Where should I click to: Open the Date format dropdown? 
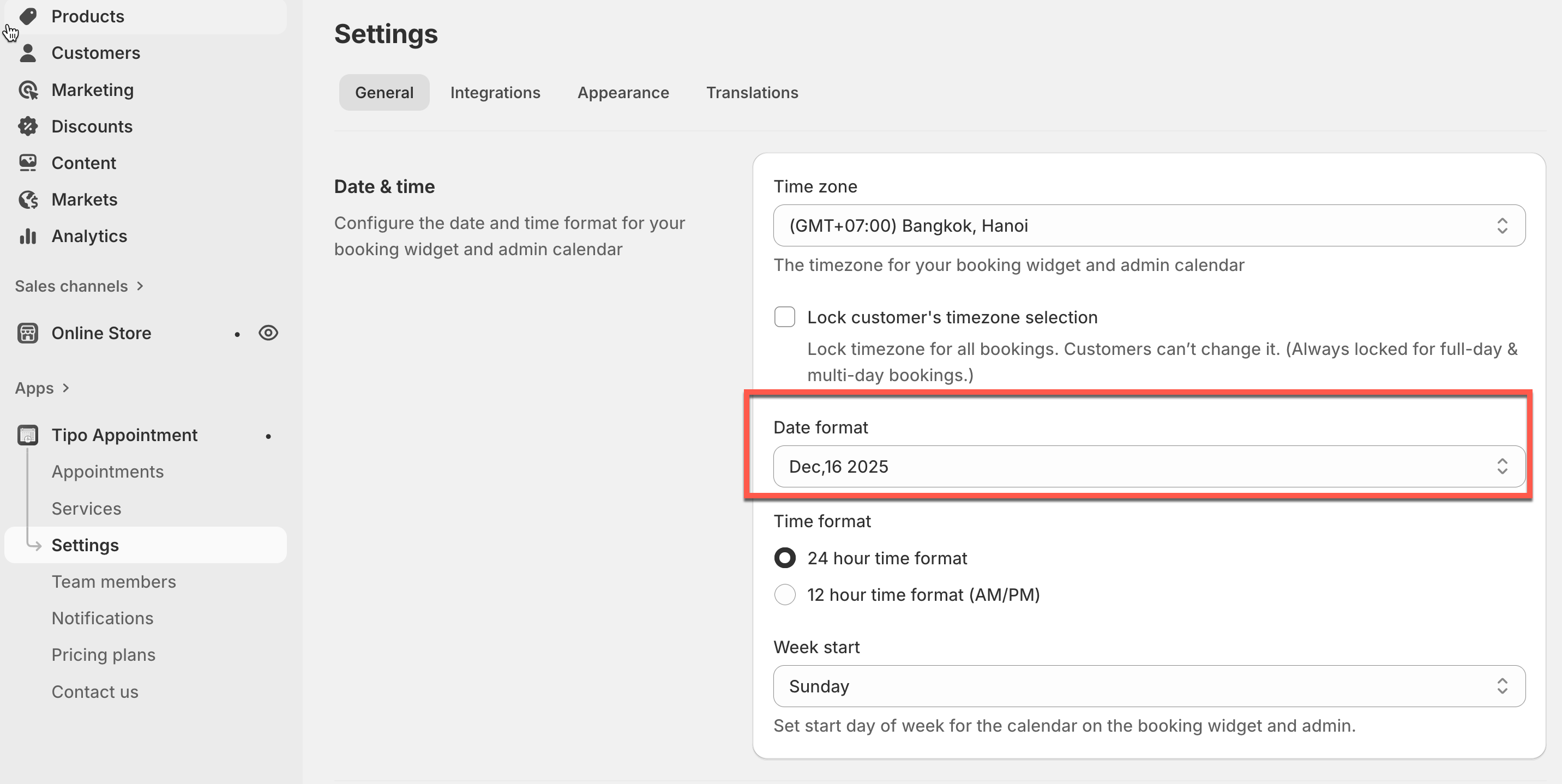point(1149,466)
